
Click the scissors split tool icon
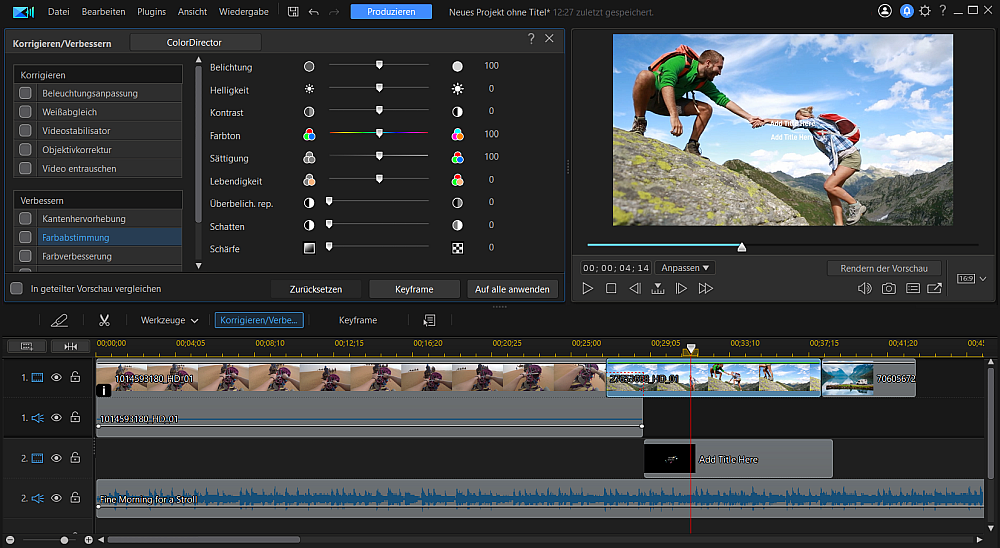click(104, 320)
